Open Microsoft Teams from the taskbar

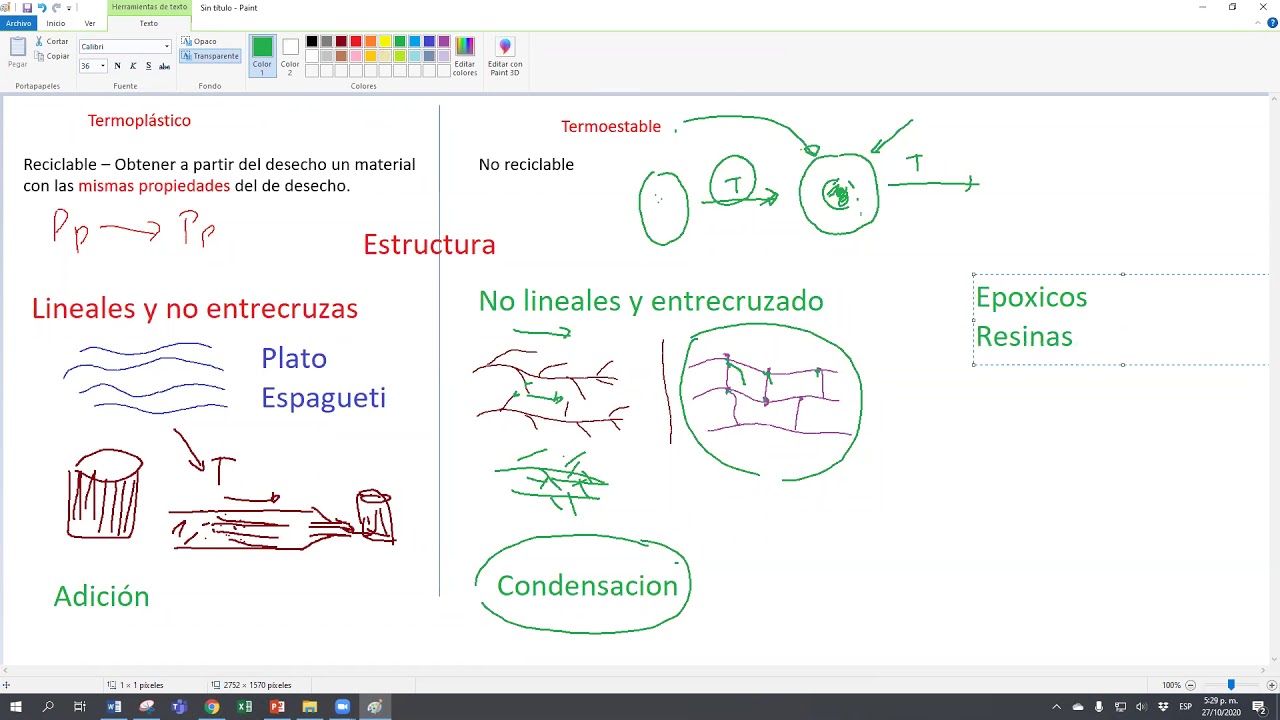pos(179,707)
